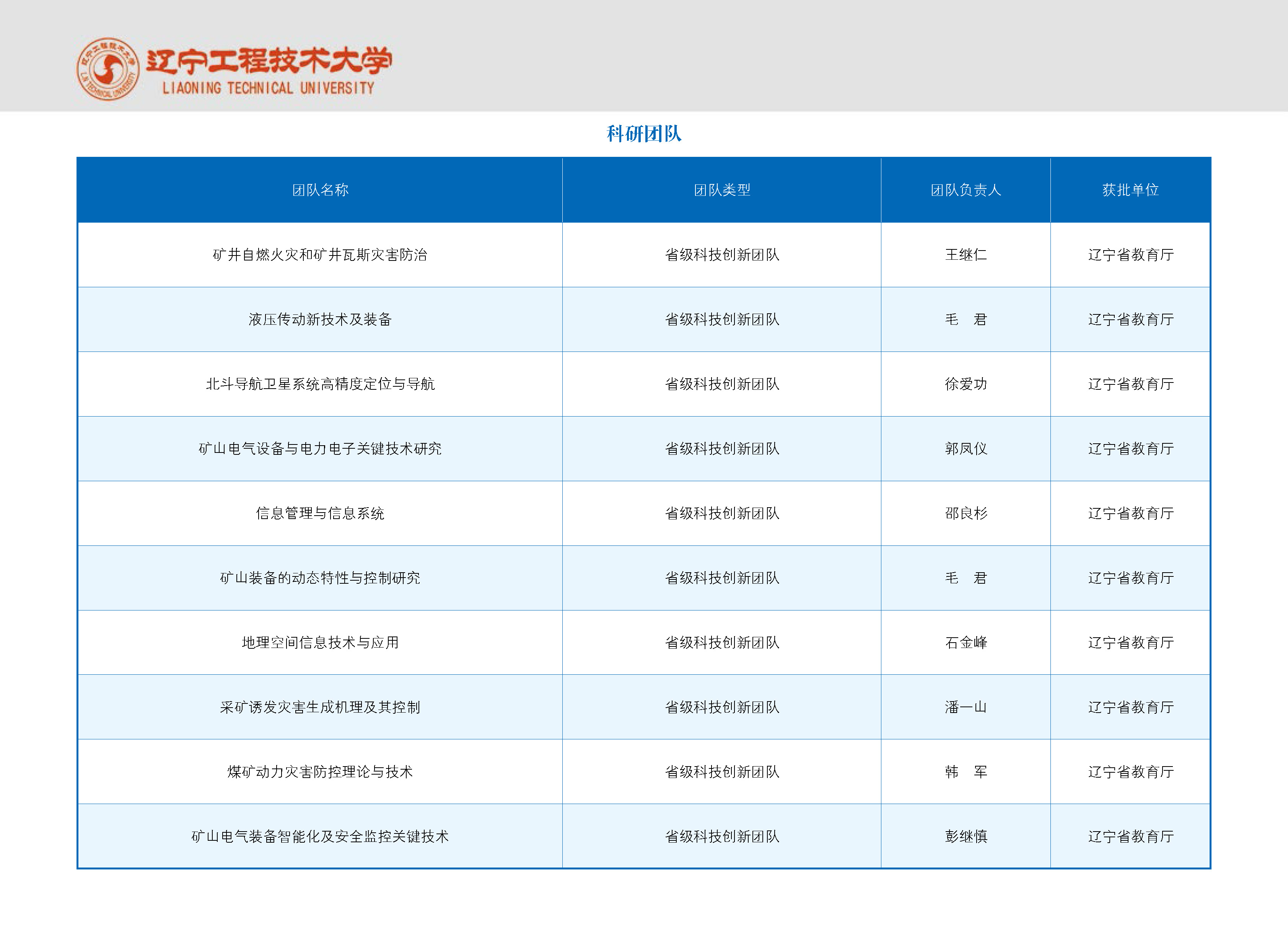1288x949 pixels.
Task: Select team name 采矿诱发灾害生成机理及其控制
Action: click(320, 707)
